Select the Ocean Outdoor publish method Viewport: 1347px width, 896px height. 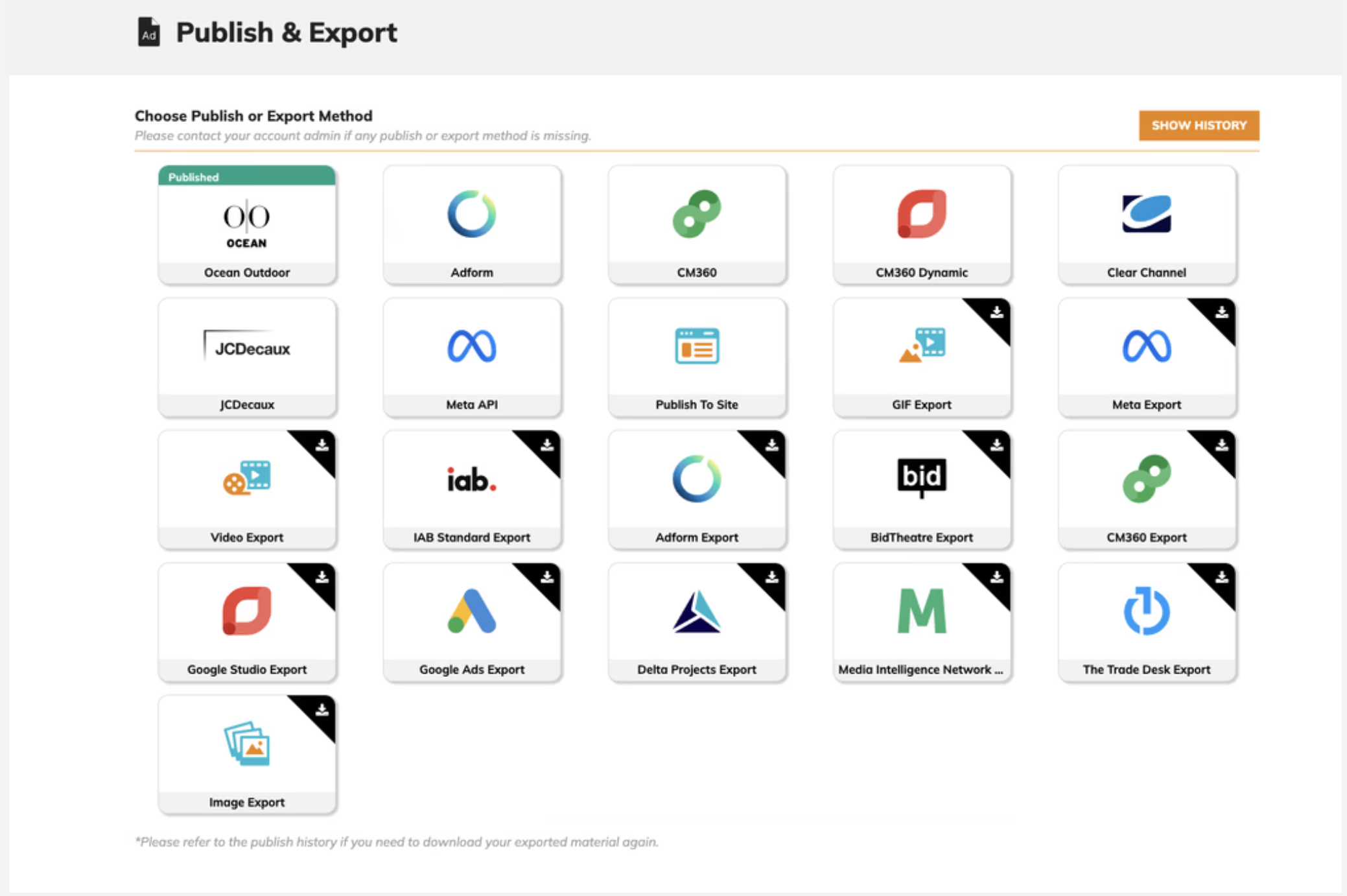(x=246, y=225)
